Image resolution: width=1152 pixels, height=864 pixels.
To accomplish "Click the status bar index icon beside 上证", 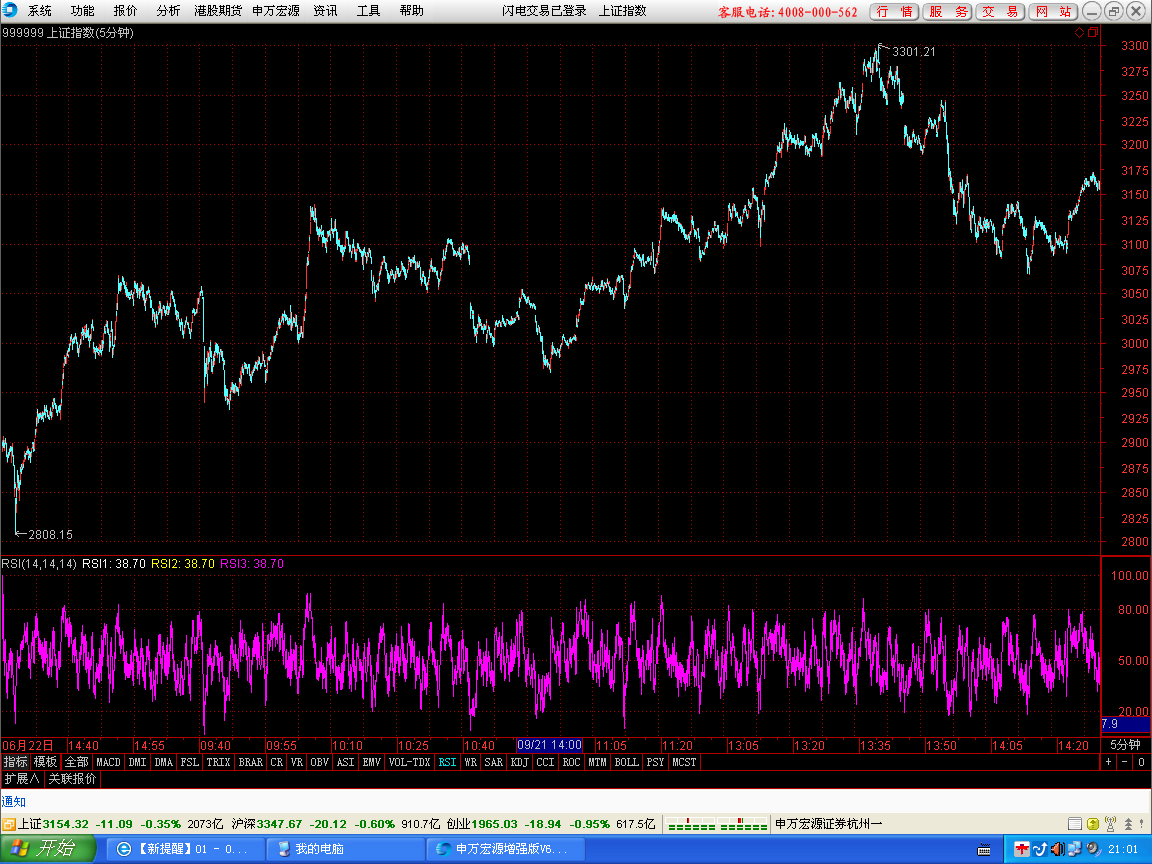I will click(x=9, y=824).
